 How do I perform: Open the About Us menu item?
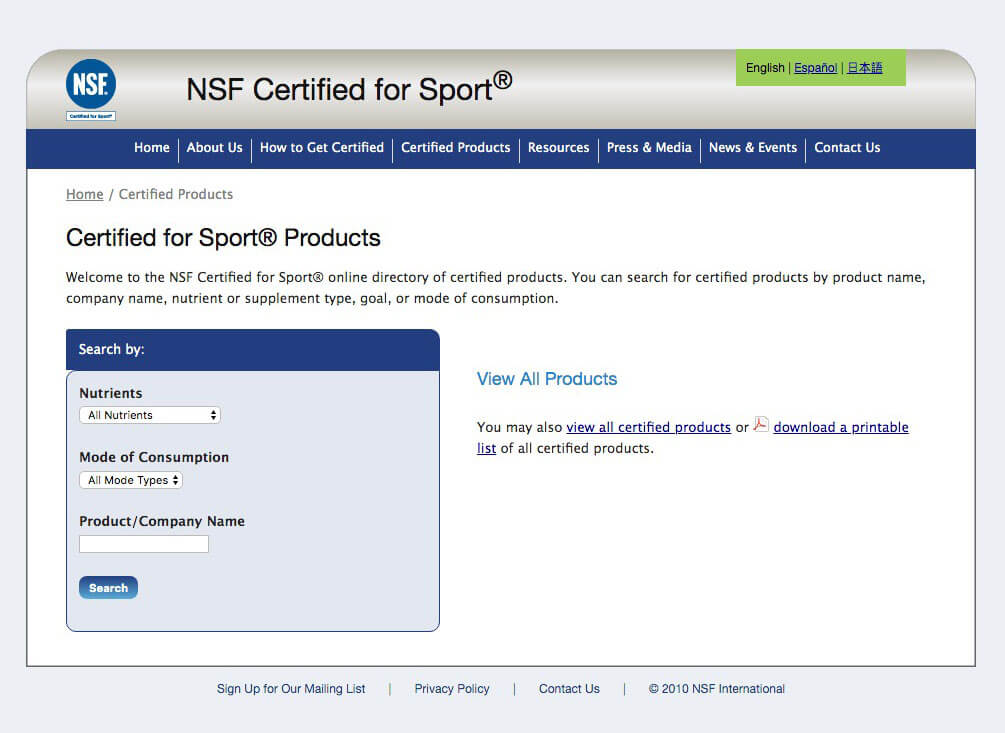tap(215, 147)
